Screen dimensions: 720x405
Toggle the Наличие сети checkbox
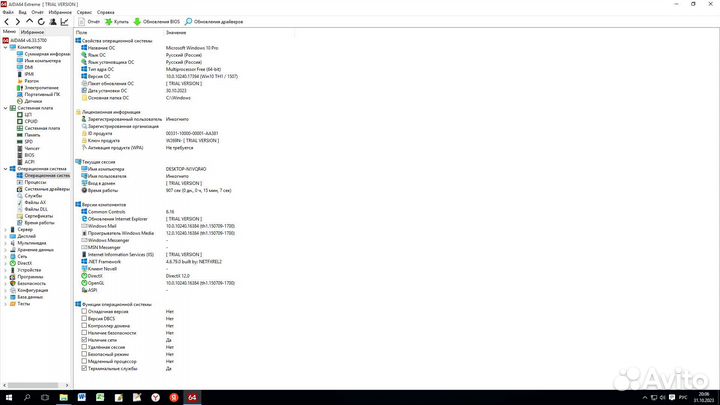tap(84, 340)
